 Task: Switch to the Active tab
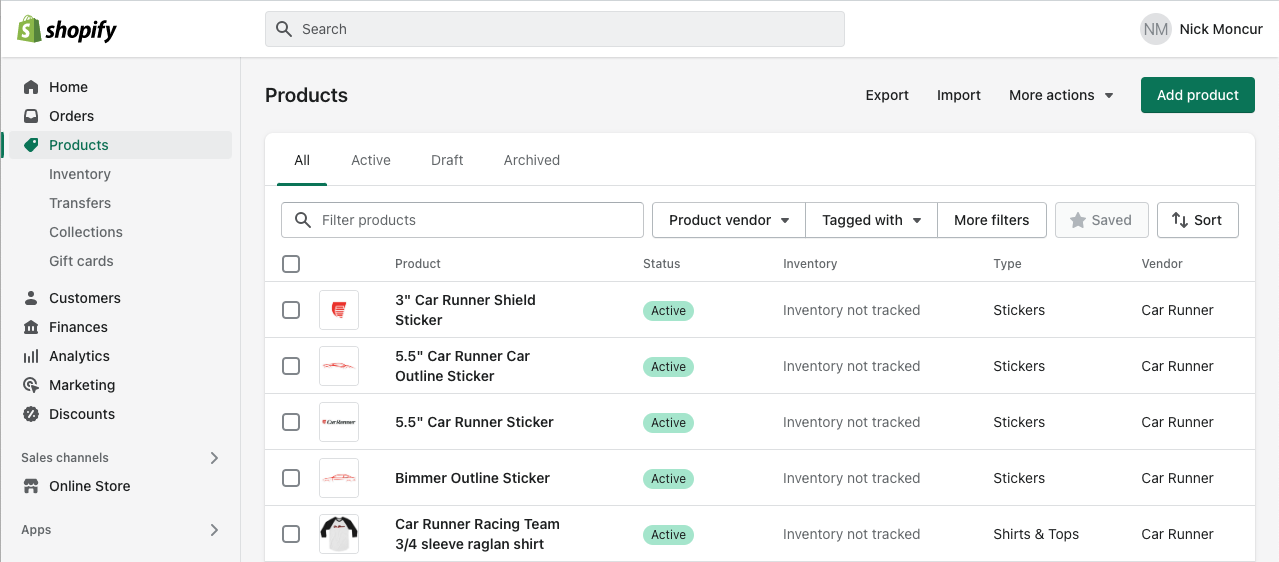(371, 160)
